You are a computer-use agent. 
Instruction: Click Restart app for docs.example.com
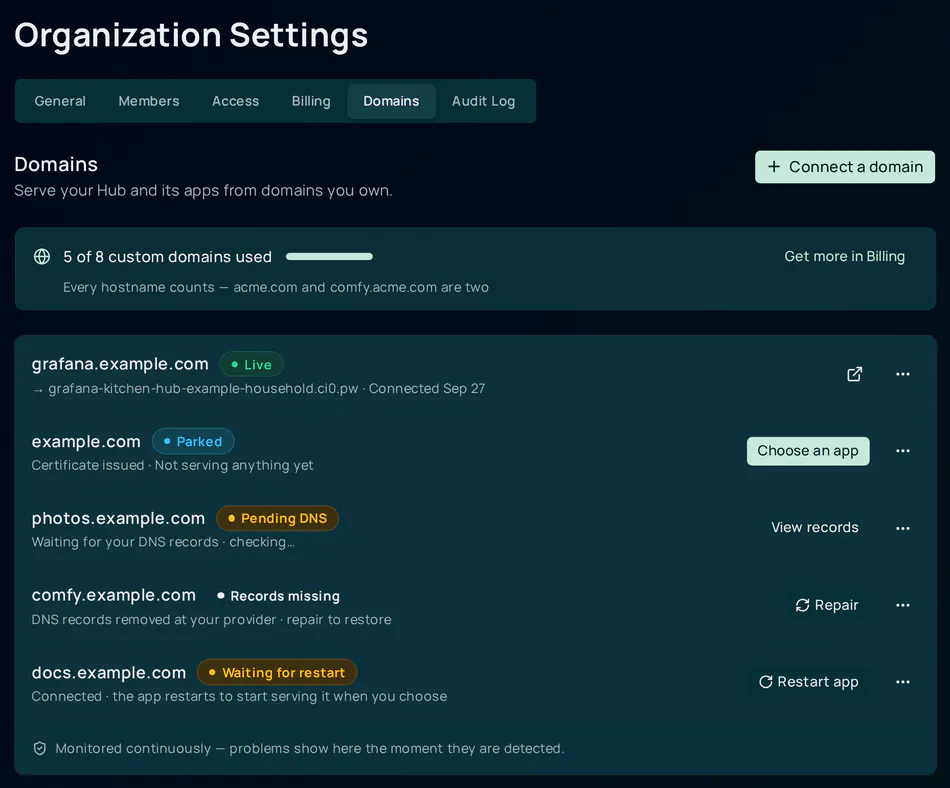(x=808, y=682)
